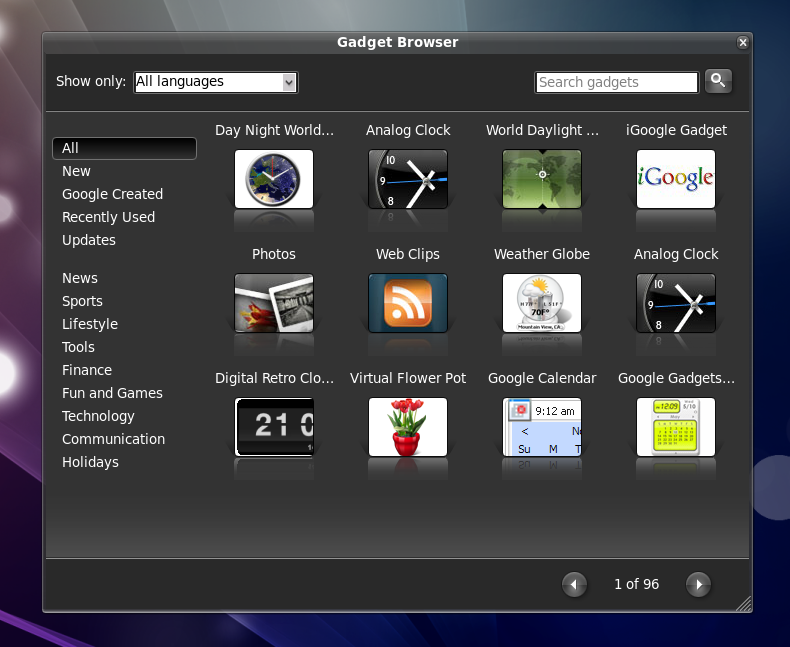Click the 'Virtual Flower Pot' title text
Viewport: 790px width, 647px height.
click(x=408, y=378)
